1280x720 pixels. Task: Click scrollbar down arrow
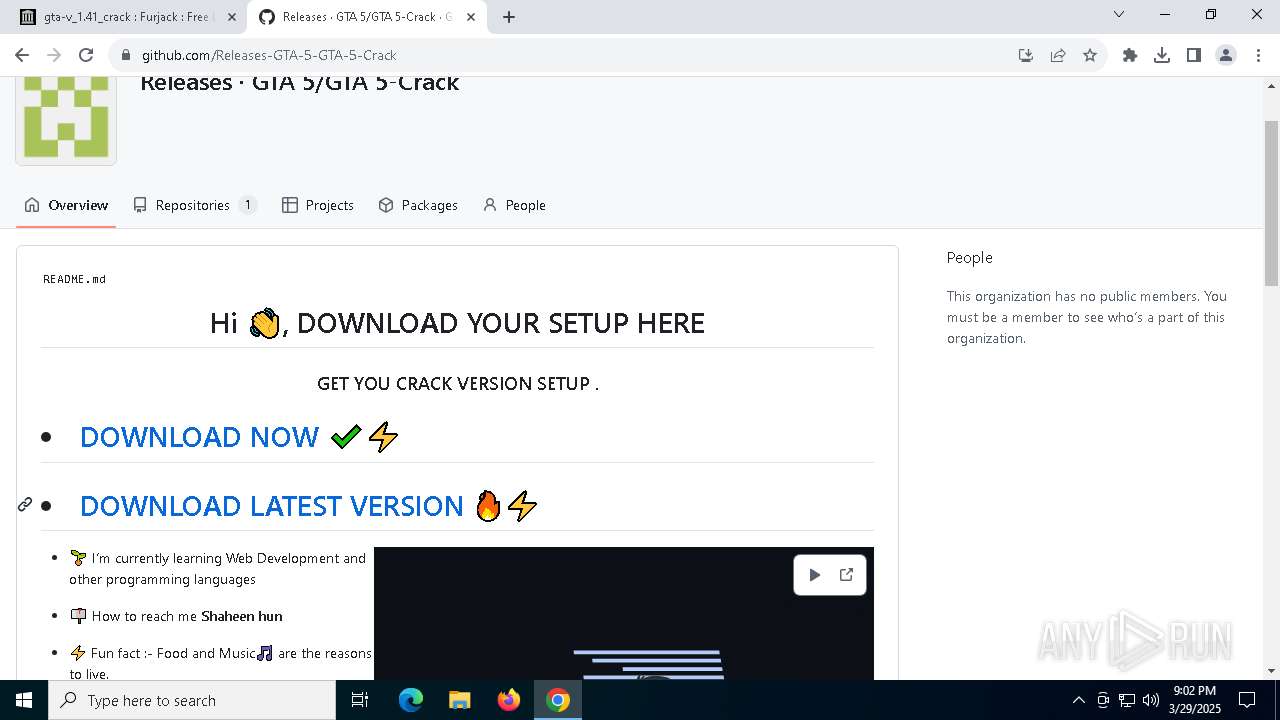coord(1271,671)
